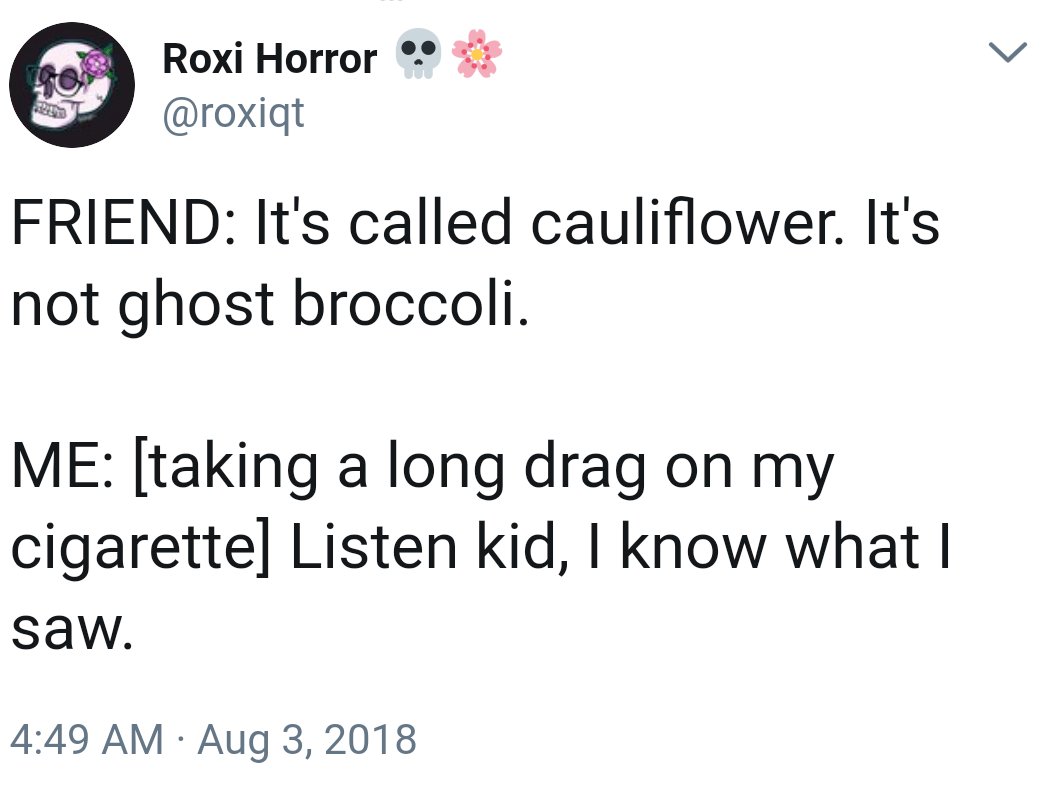Click the purple rose on the avatar skull
The image size is (1062, 810).
97,62
